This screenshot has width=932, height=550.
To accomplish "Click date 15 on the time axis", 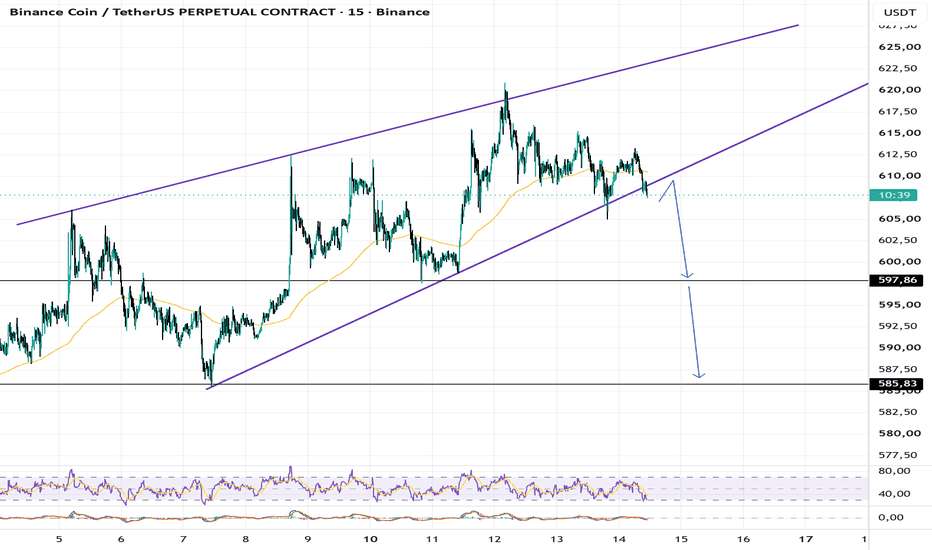I will coord(681,539).
